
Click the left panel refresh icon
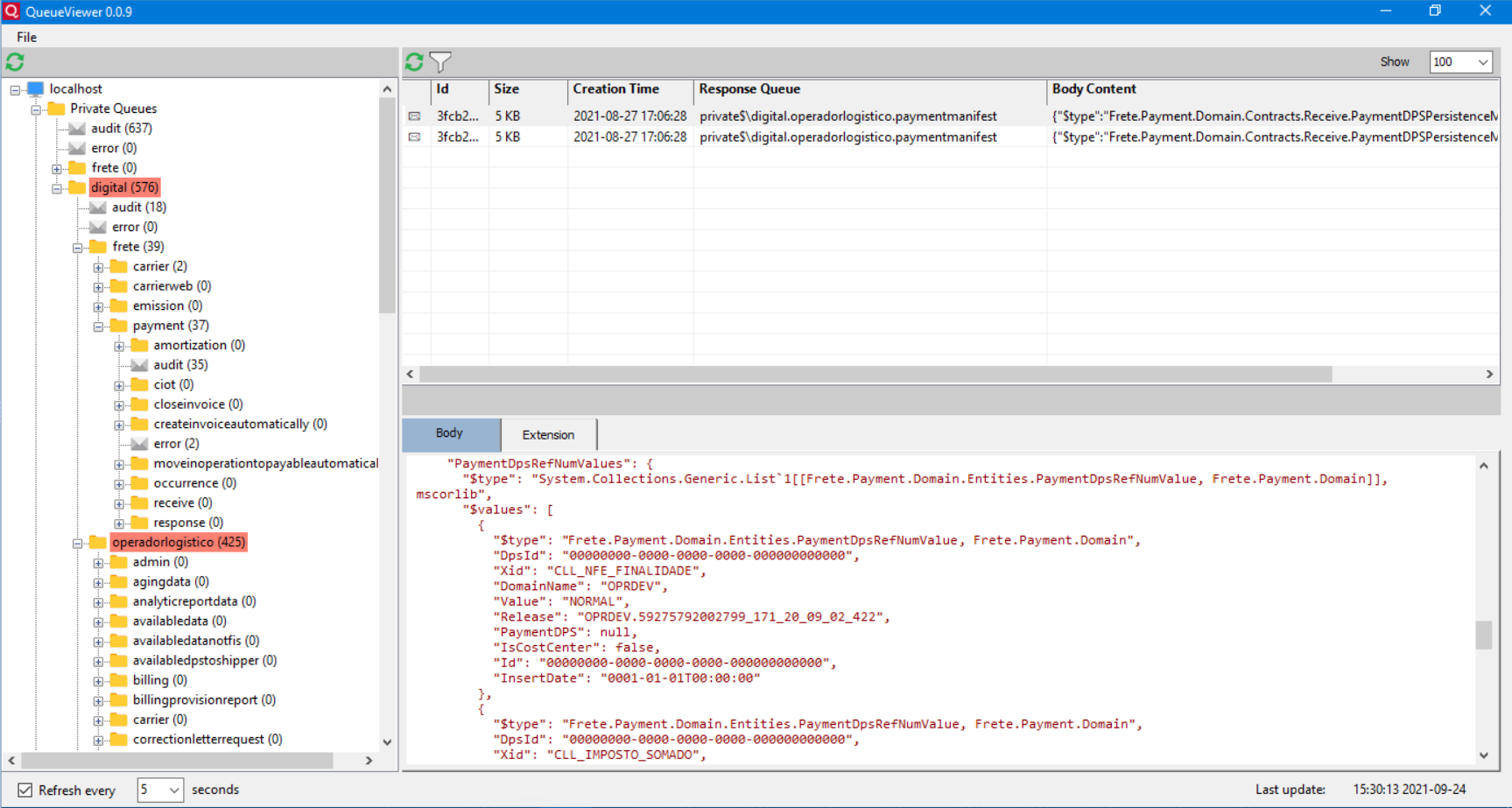[15, 62]
